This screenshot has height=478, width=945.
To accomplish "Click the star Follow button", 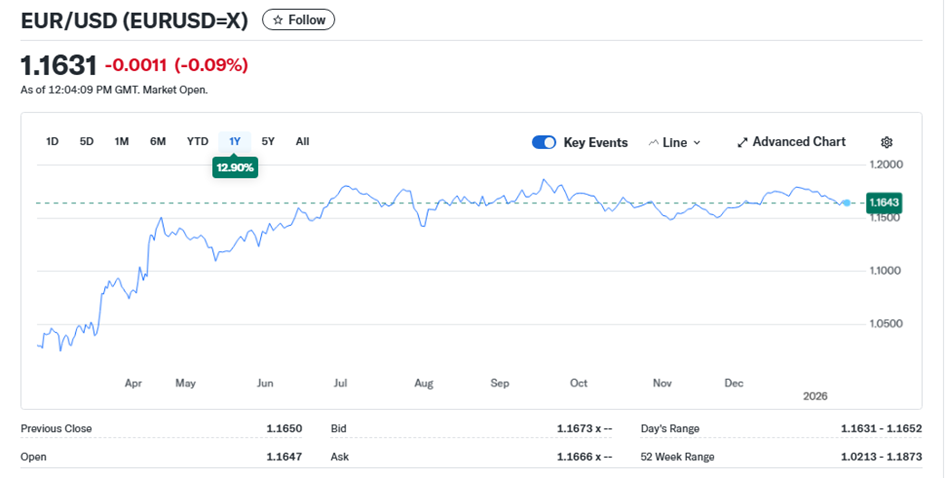I will click(298, 20).
